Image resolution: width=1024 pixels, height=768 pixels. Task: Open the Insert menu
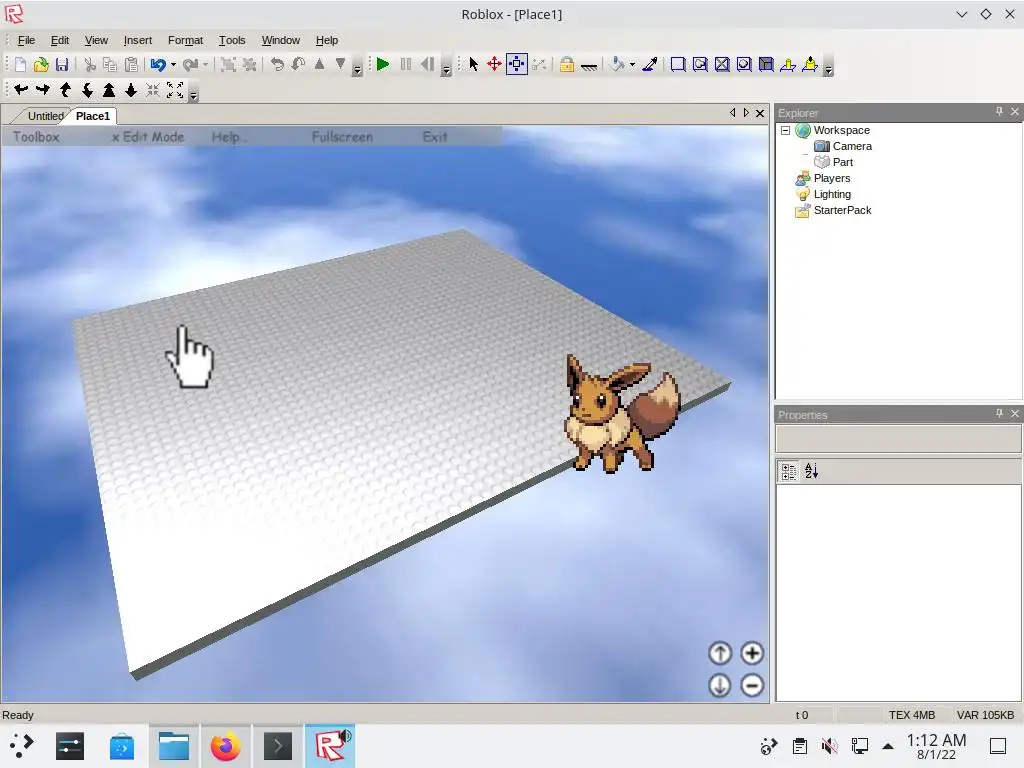click(x=138, y=40)
